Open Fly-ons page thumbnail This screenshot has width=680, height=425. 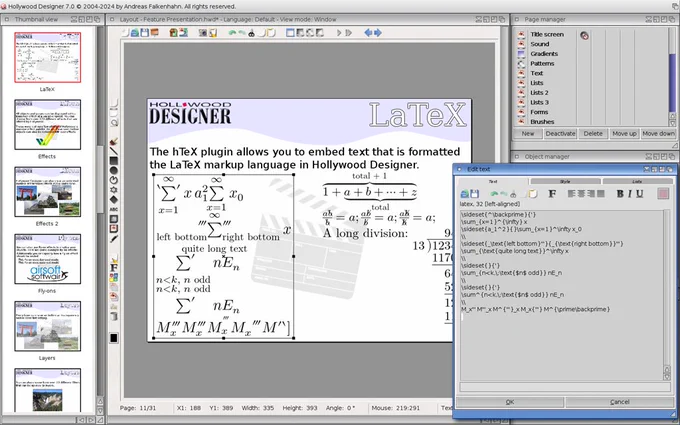pos(47,259)
